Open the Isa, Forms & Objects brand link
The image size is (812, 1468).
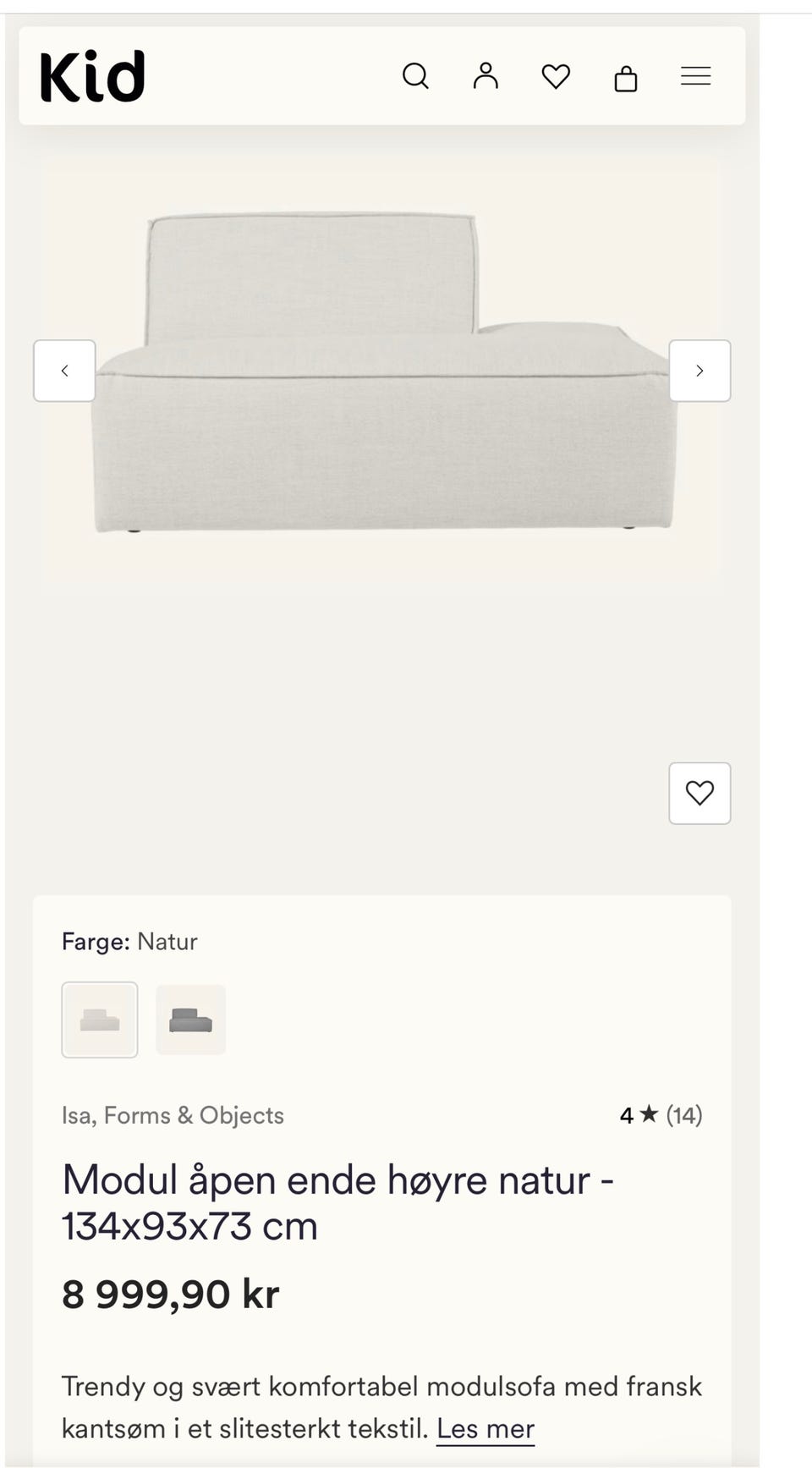pyautogui.click(x=173, y=1115)
